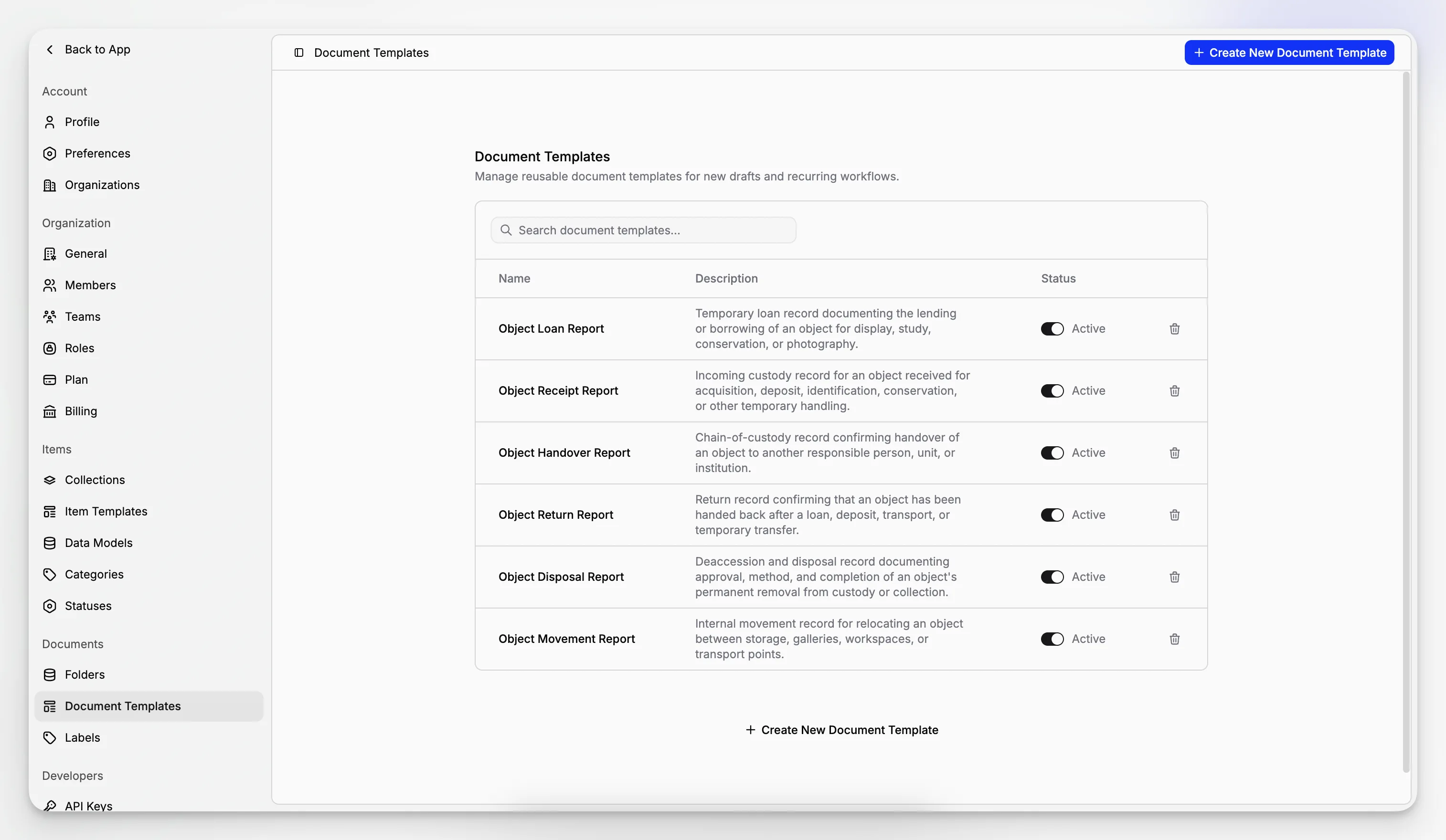Click the Collections layers icon
The width and height of the screenshot is (1446, 840).
tap(50, 481)
